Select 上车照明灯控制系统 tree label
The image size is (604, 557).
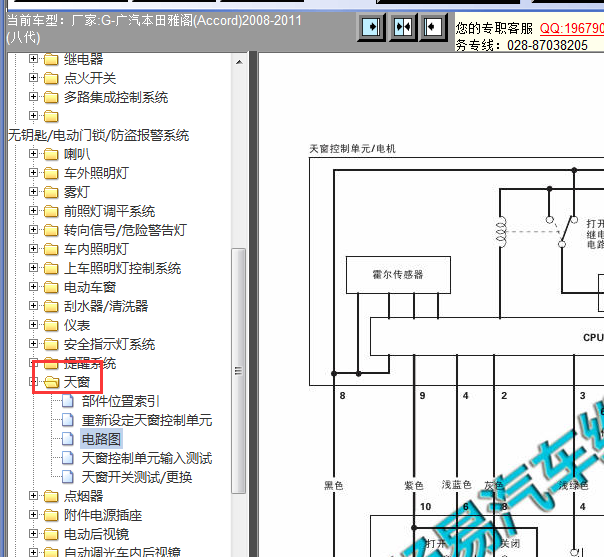coord(122,268)
